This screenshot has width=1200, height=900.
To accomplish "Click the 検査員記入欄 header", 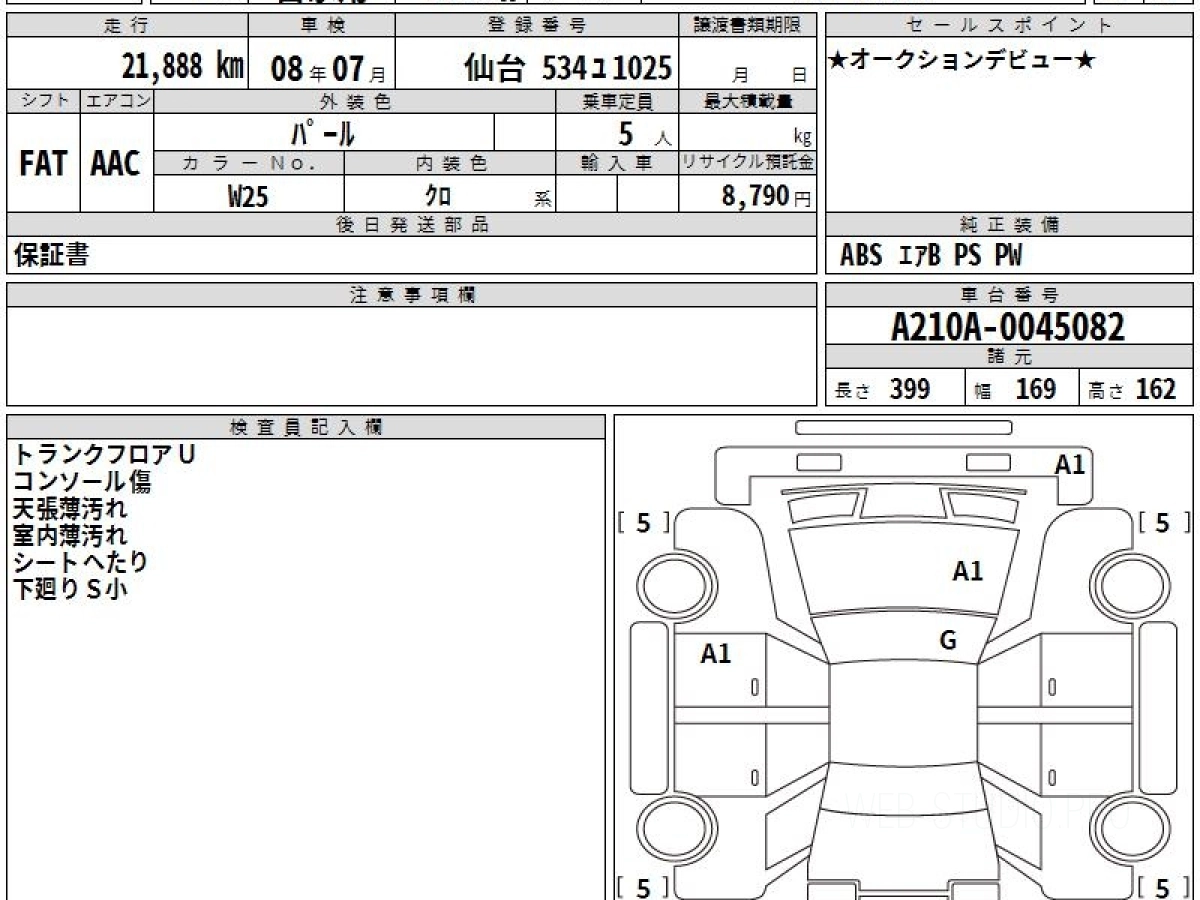I will [x=306, y=427].
